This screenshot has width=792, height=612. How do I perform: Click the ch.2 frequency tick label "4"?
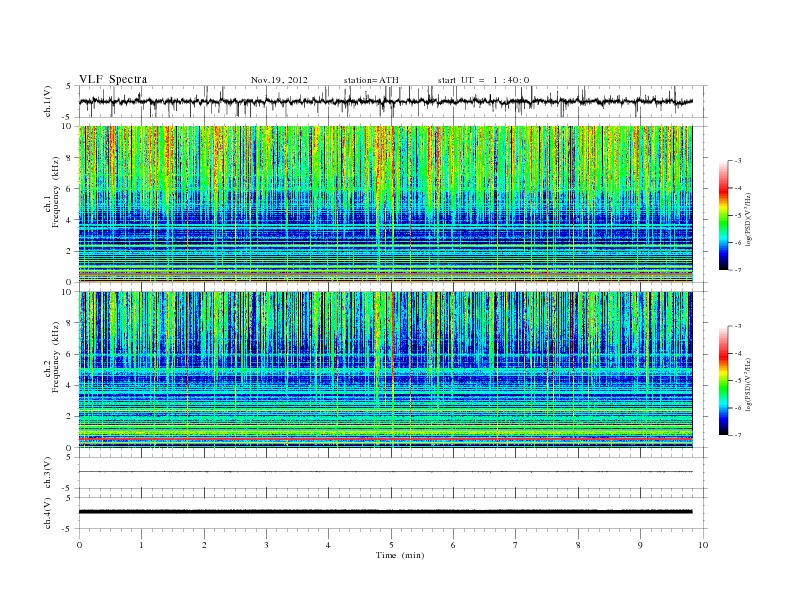point(70,386)
